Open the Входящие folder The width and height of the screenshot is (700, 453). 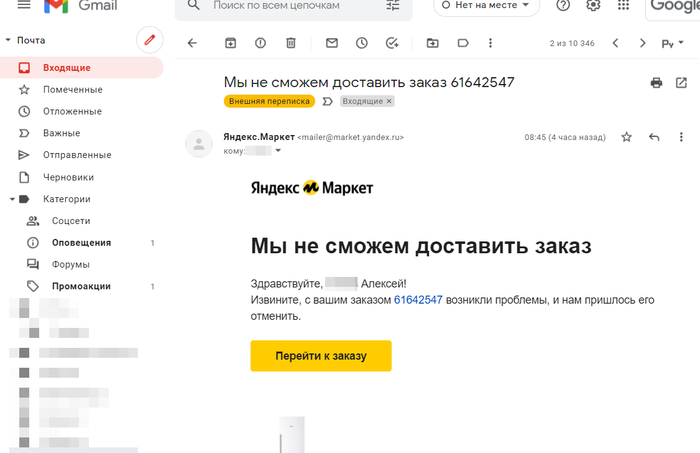click(82, 68)
